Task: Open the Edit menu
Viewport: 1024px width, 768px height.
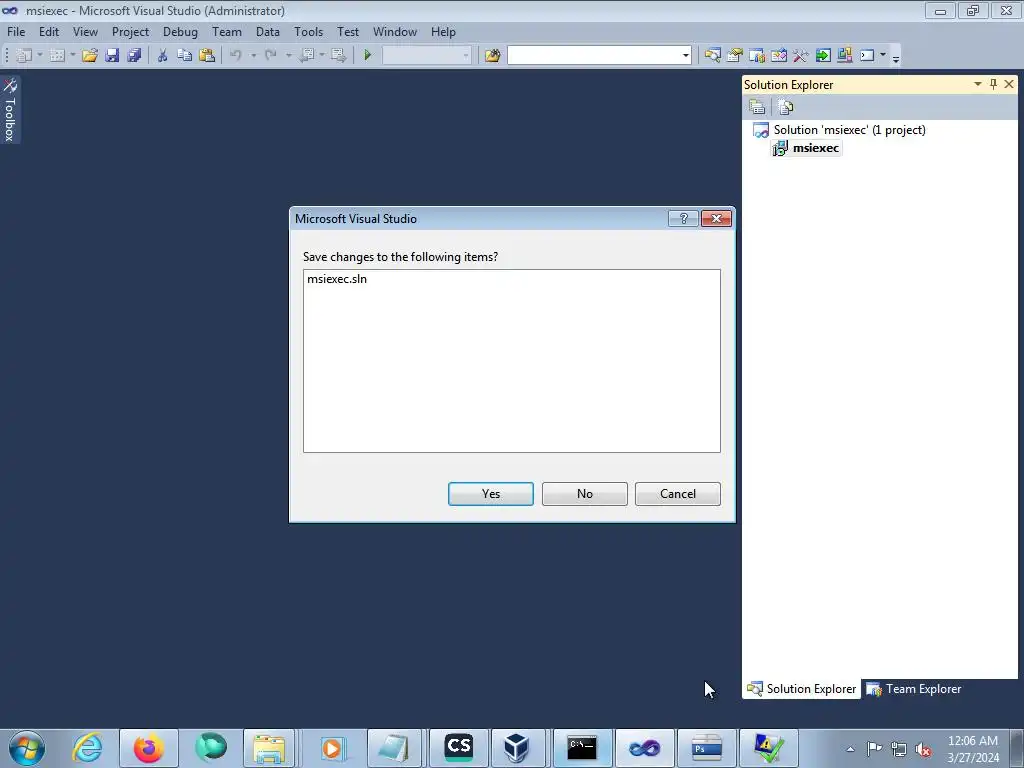Action: click(x=49, y=32)
